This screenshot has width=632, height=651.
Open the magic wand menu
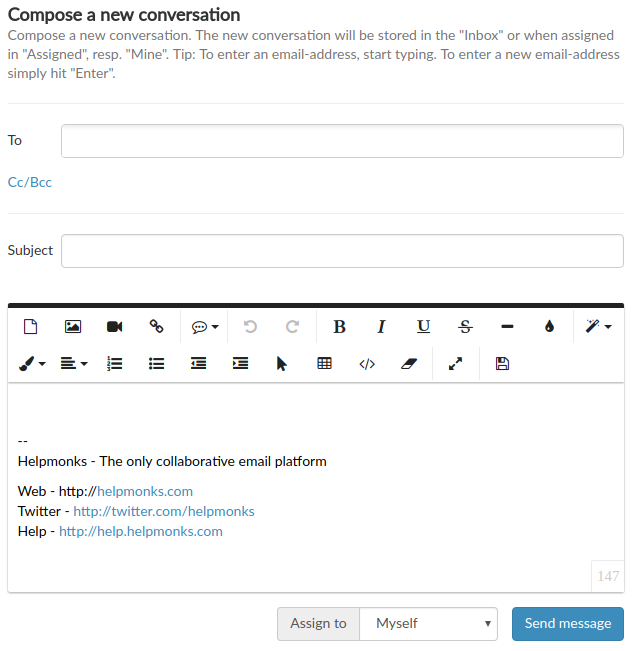tap(598, 326)
